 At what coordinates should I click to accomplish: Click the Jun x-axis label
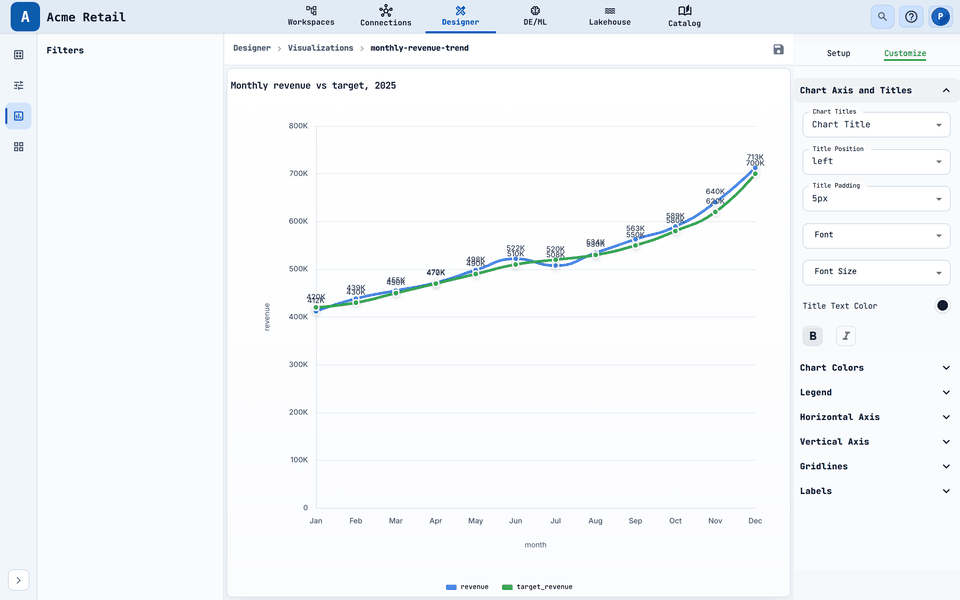516,521
